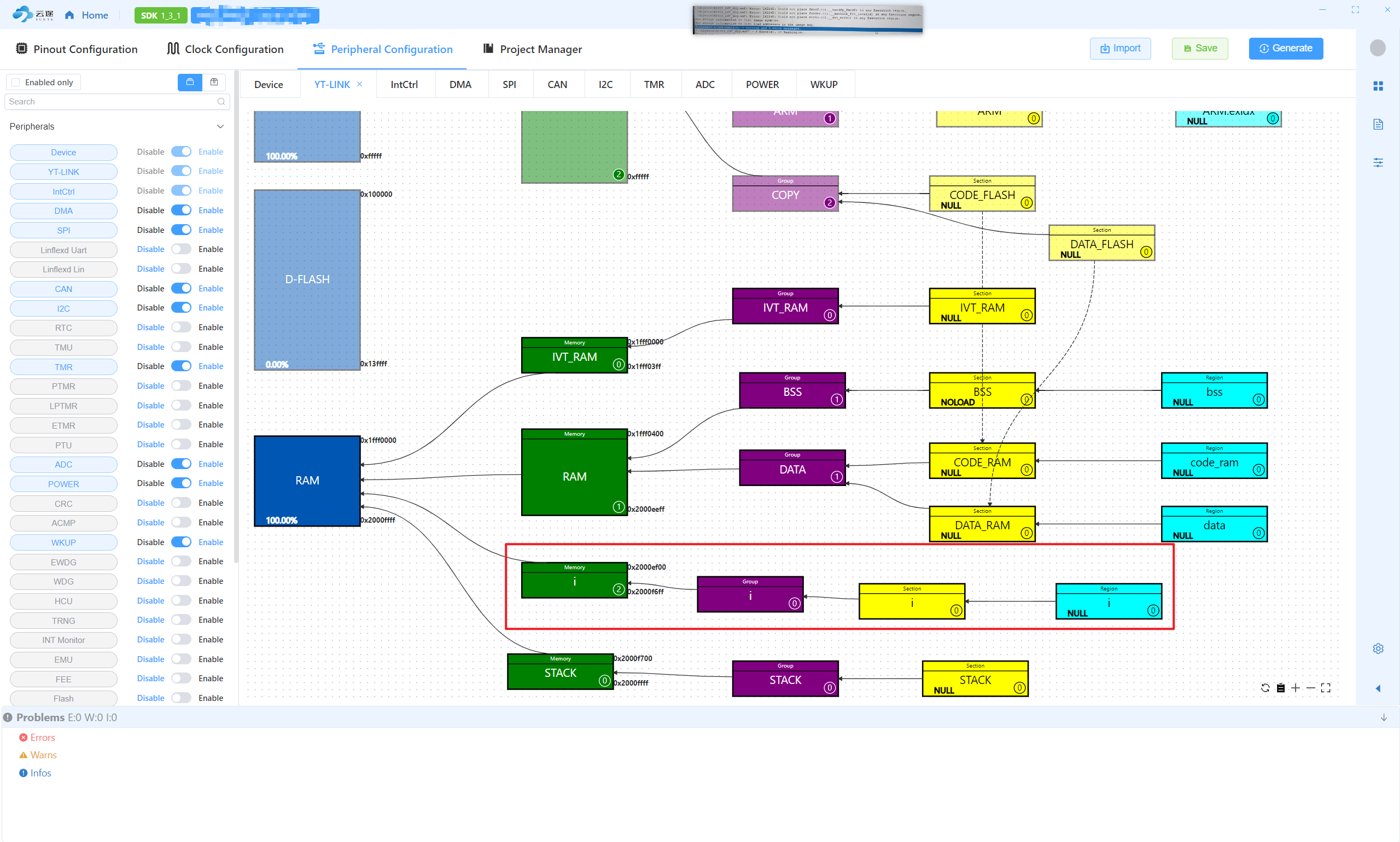This screenshot has width=1400, height=842.
Task: Click the Peripheral Configuration tab icon
Action: pyautogui.click(x=319, y=49)
